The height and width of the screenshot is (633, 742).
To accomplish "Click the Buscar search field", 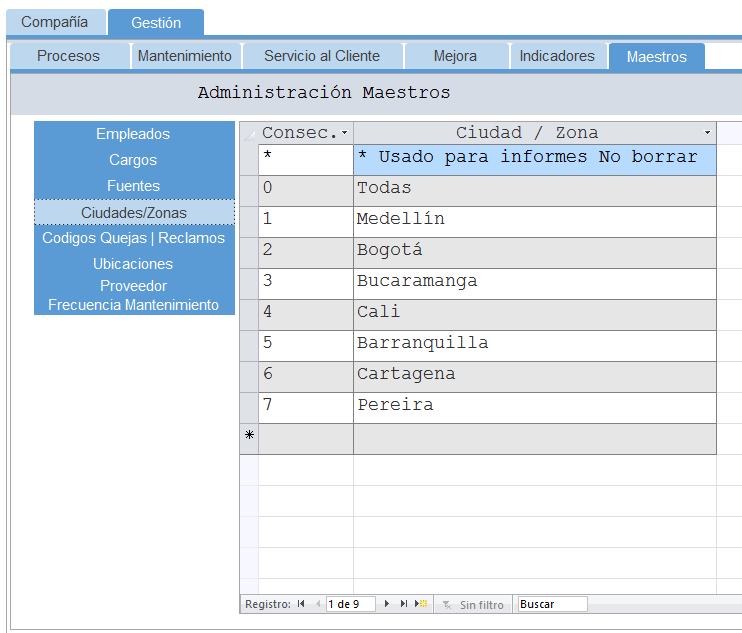I will pyautogui.click(x=552, y=604).
